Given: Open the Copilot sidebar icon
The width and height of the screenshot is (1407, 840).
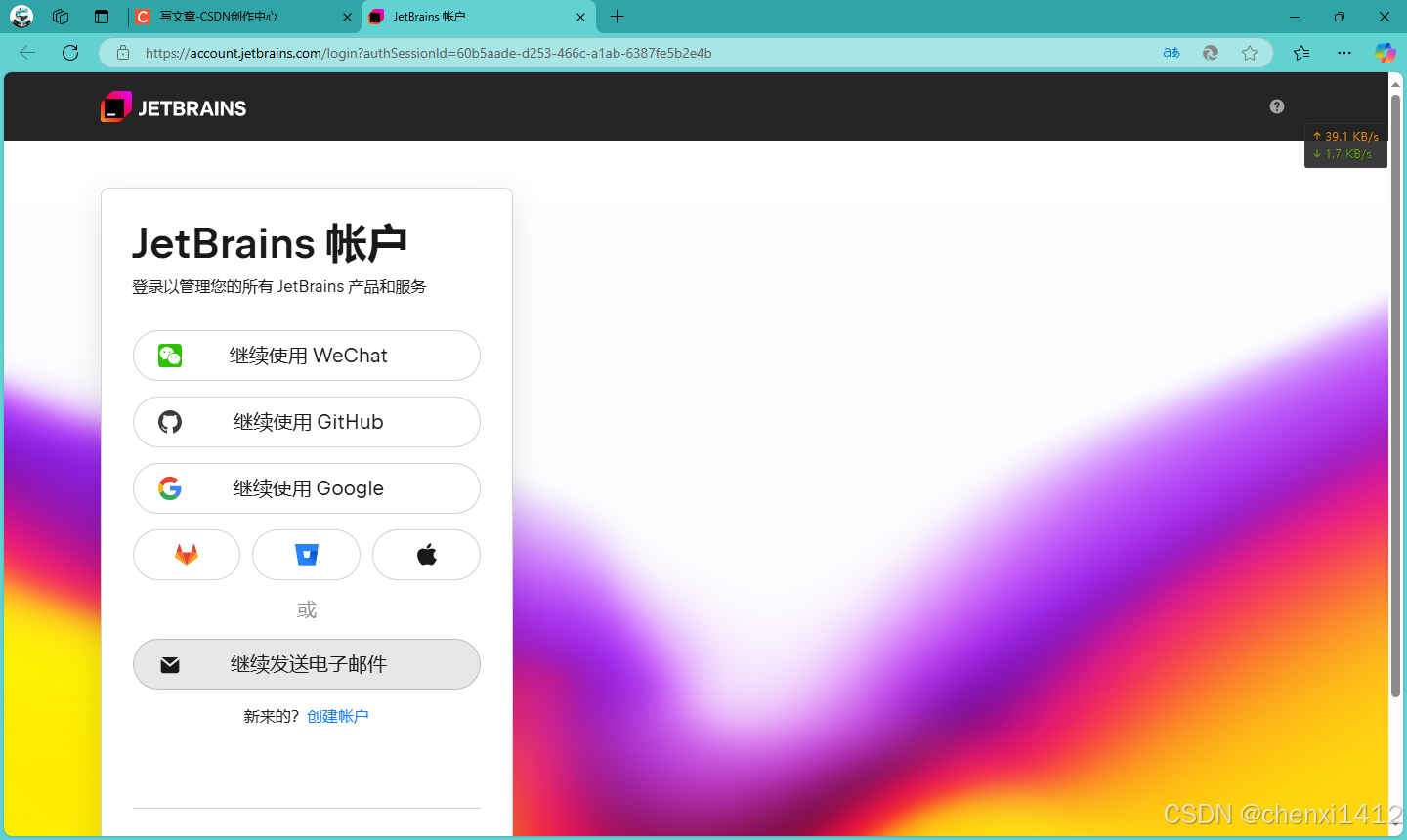Looking at the screenshot, I should (1386, 53).
